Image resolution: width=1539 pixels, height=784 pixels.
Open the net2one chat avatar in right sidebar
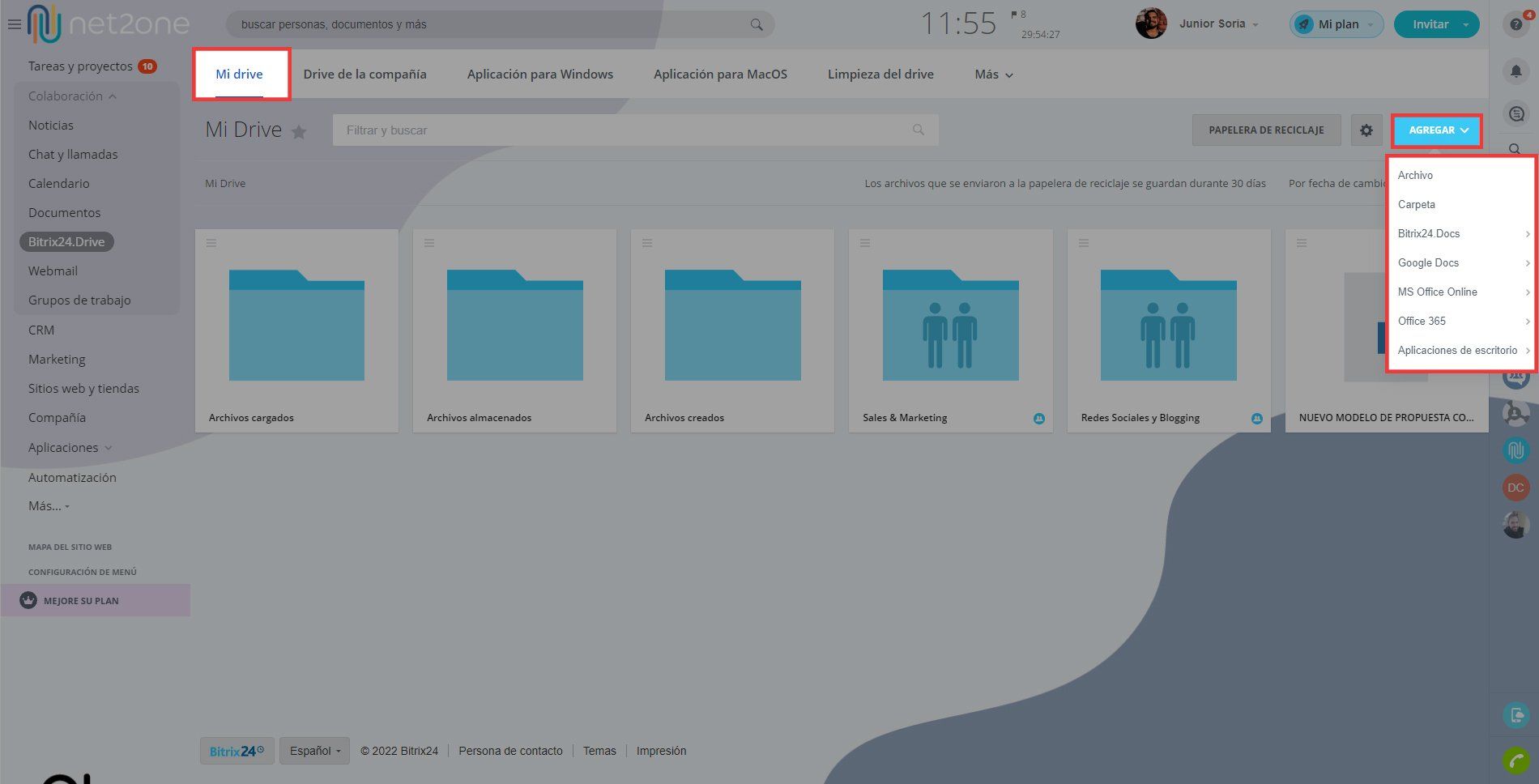coord(1516,450)
